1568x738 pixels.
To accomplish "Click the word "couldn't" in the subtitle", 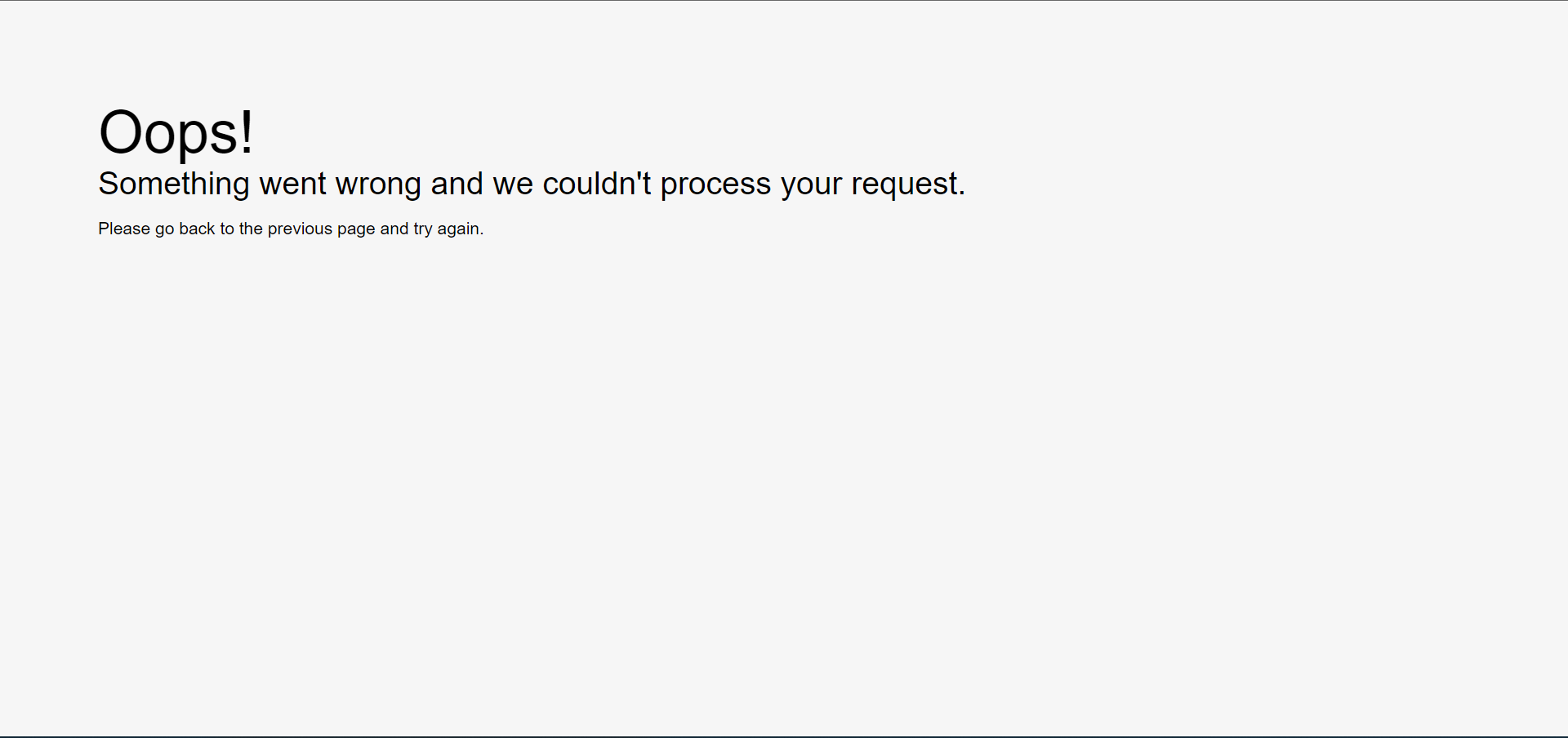I will (597, 184).
